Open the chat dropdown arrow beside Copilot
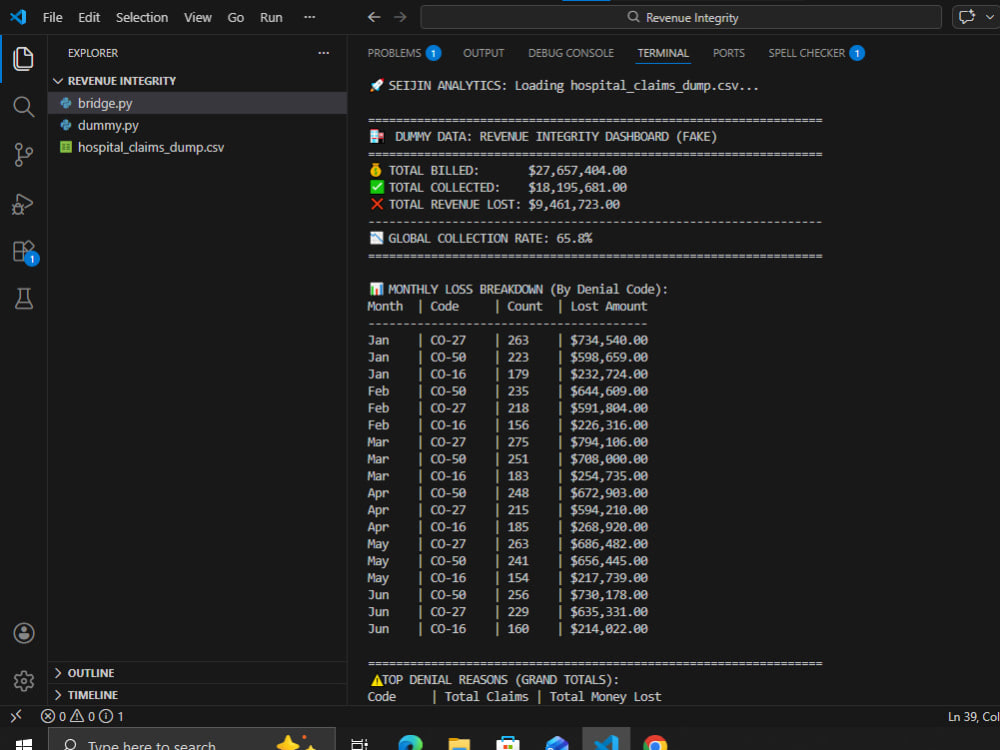 pyautogui.click(x=990, y=17)
